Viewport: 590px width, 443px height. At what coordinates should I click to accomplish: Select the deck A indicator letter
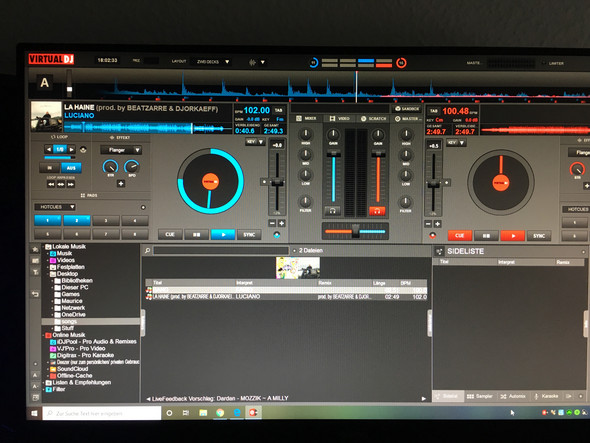(x=44, y=82)
